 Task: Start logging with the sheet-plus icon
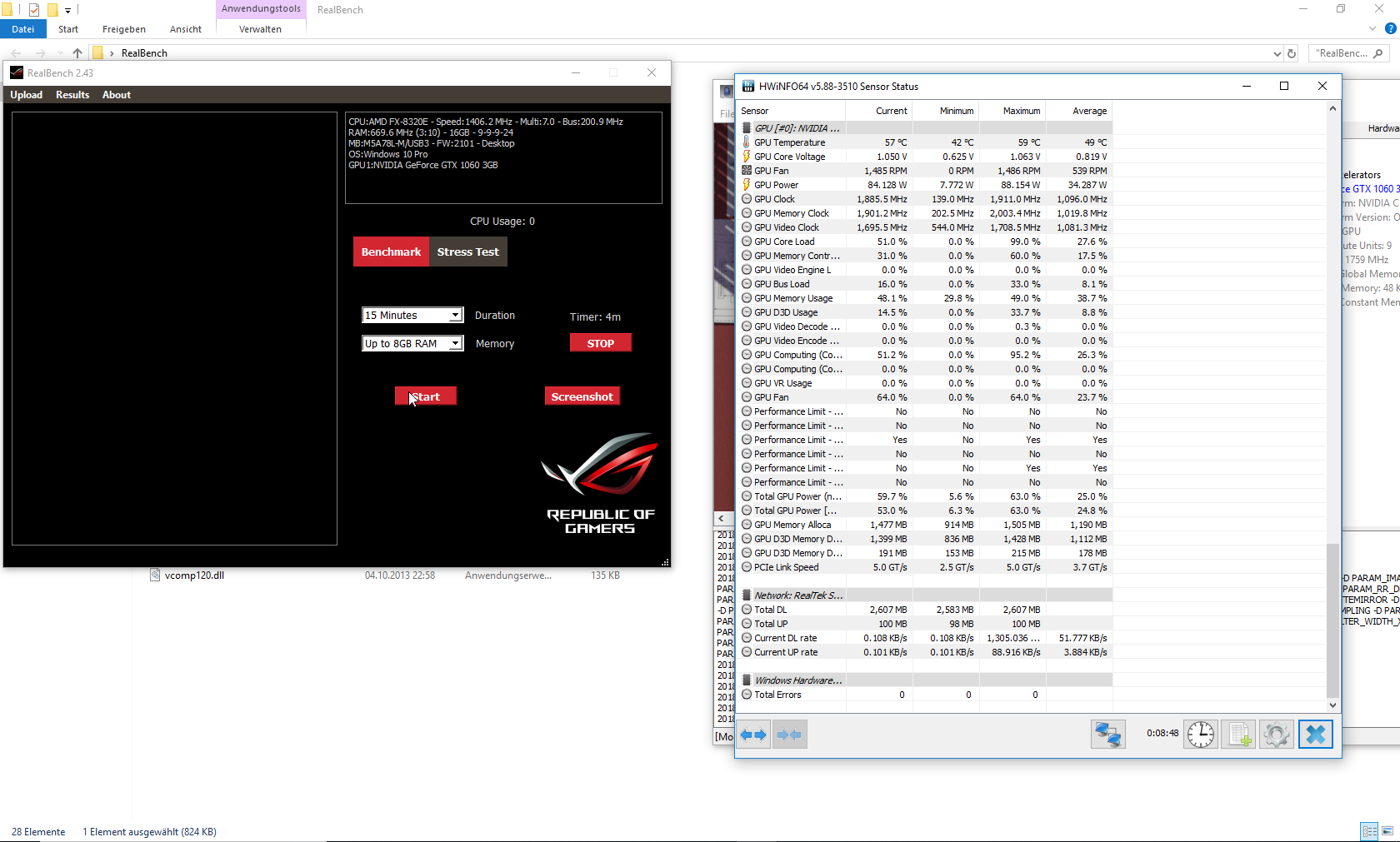(x=1238, y=735)
